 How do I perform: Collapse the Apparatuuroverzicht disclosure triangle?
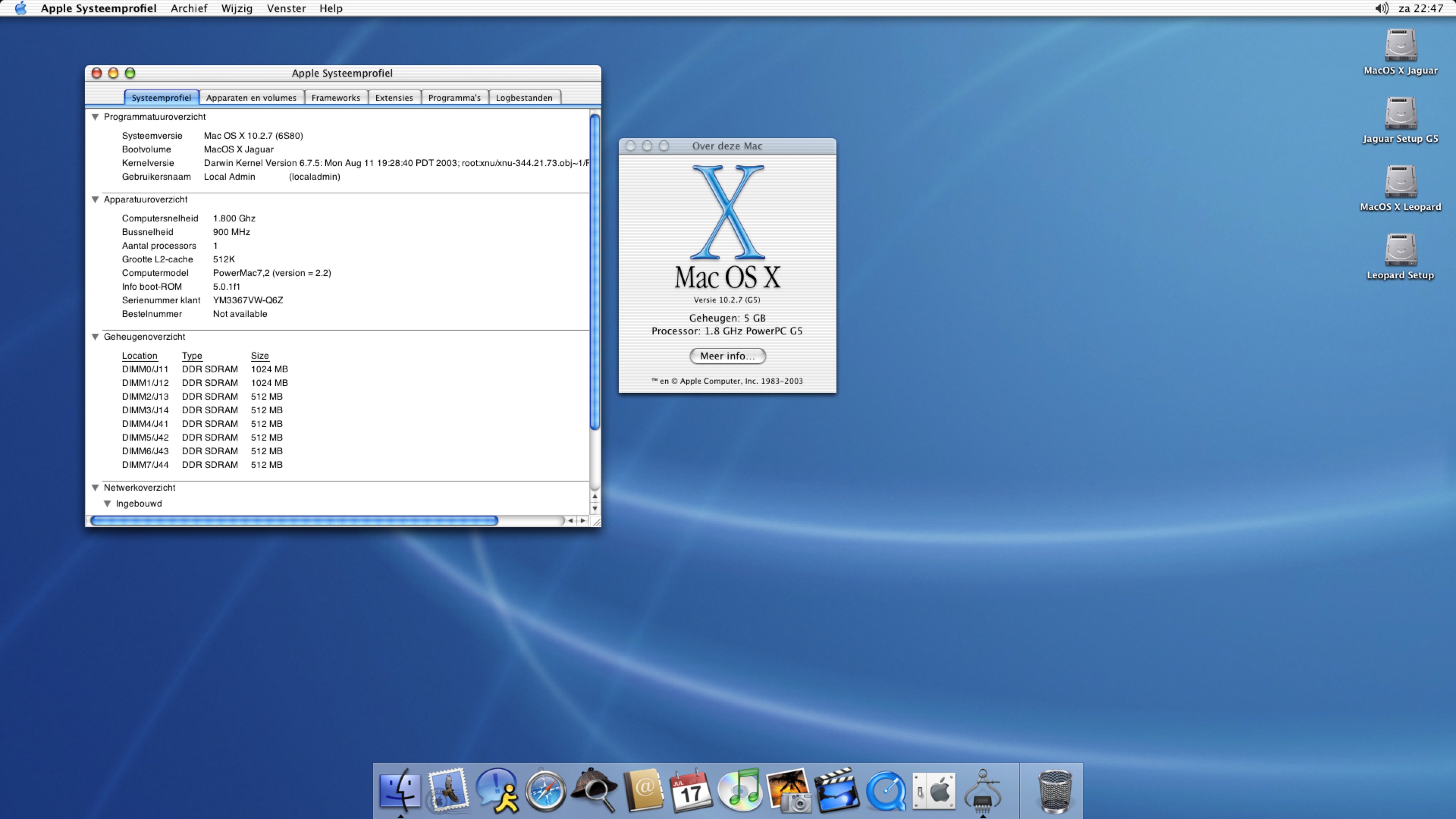point(95,199)
